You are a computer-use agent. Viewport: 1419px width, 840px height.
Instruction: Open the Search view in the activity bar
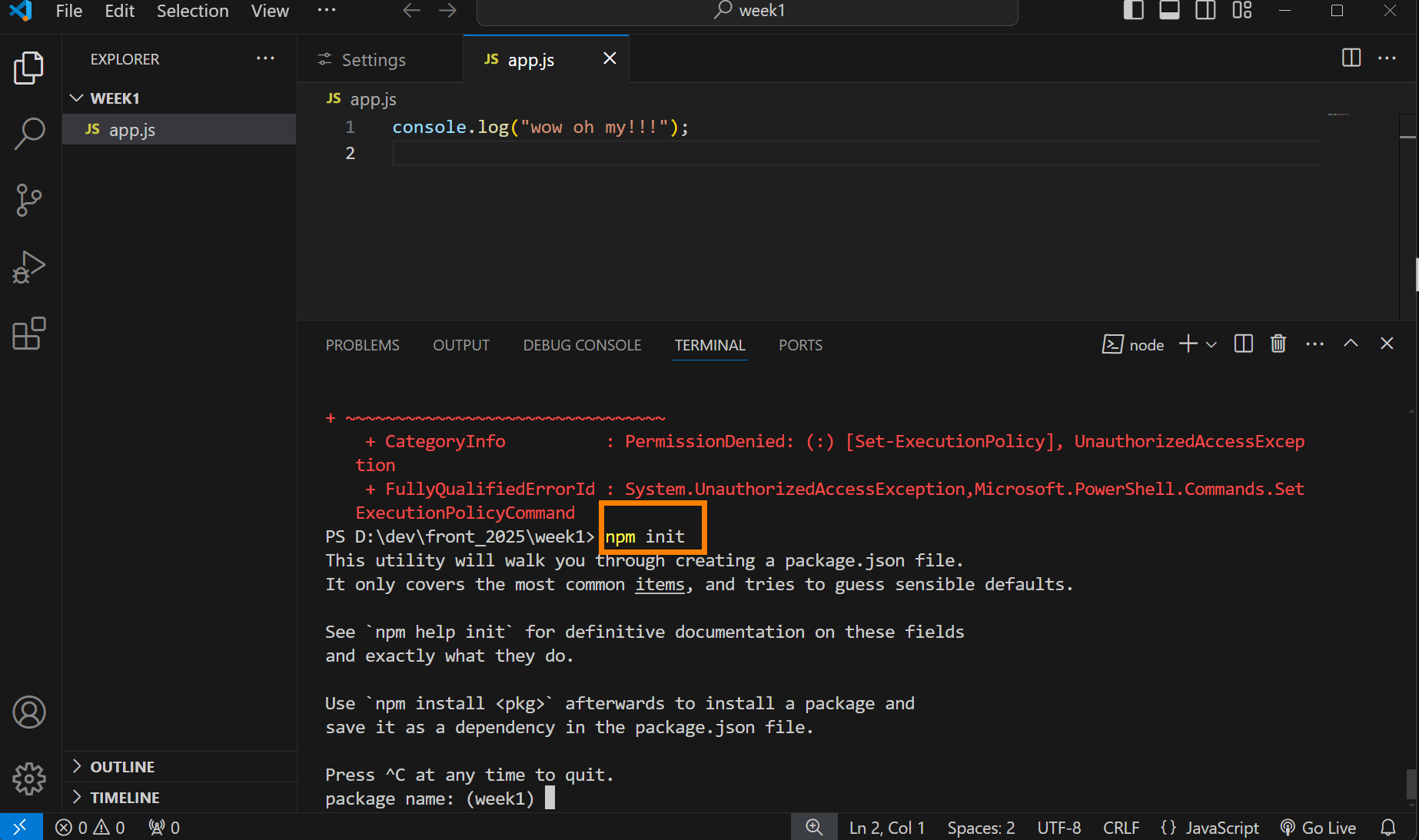[x=29, y=134]
